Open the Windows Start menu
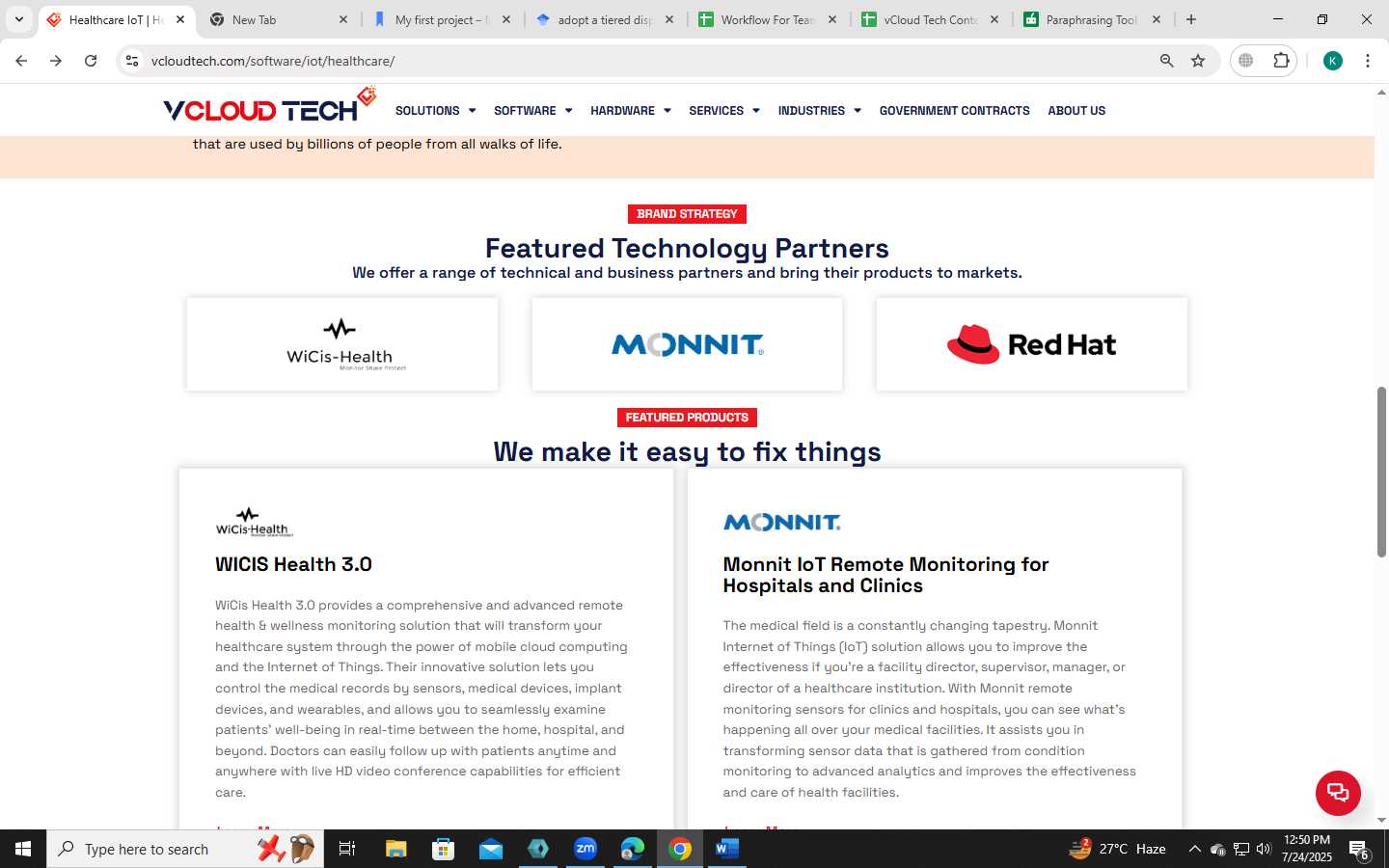 coord(23,849)
